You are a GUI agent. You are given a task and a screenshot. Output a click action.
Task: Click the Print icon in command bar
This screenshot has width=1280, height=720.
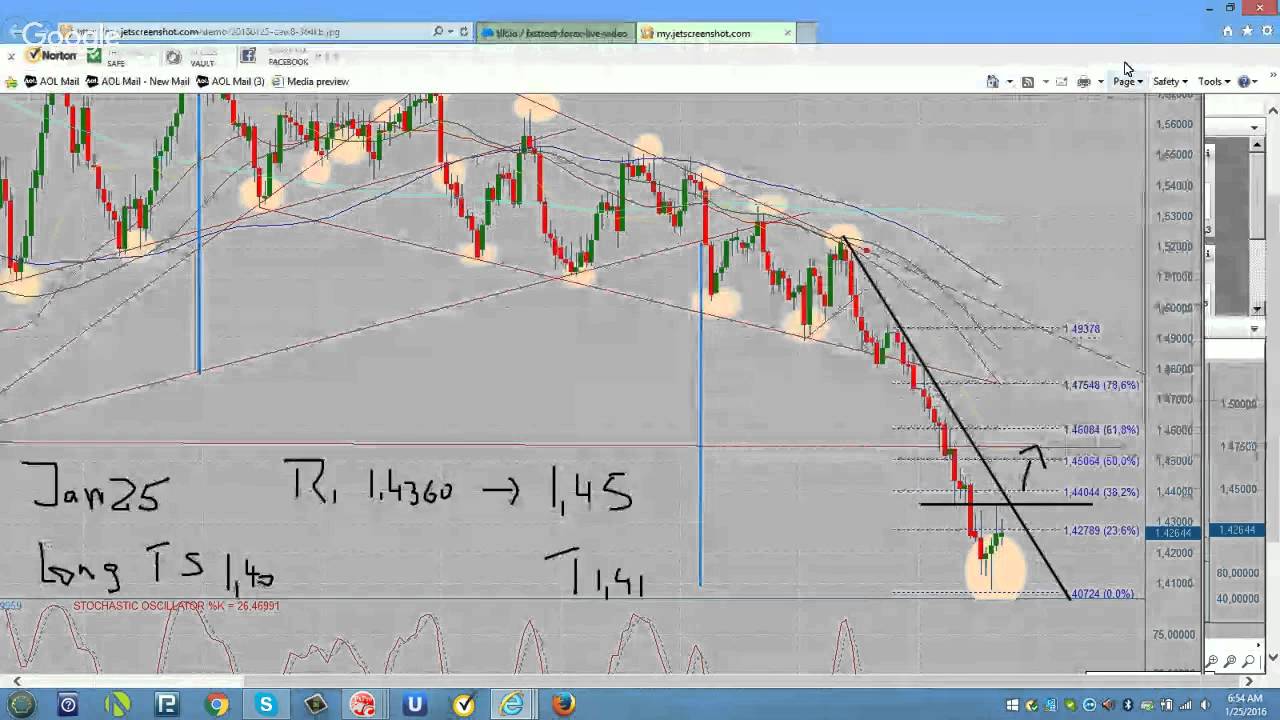1083,81
